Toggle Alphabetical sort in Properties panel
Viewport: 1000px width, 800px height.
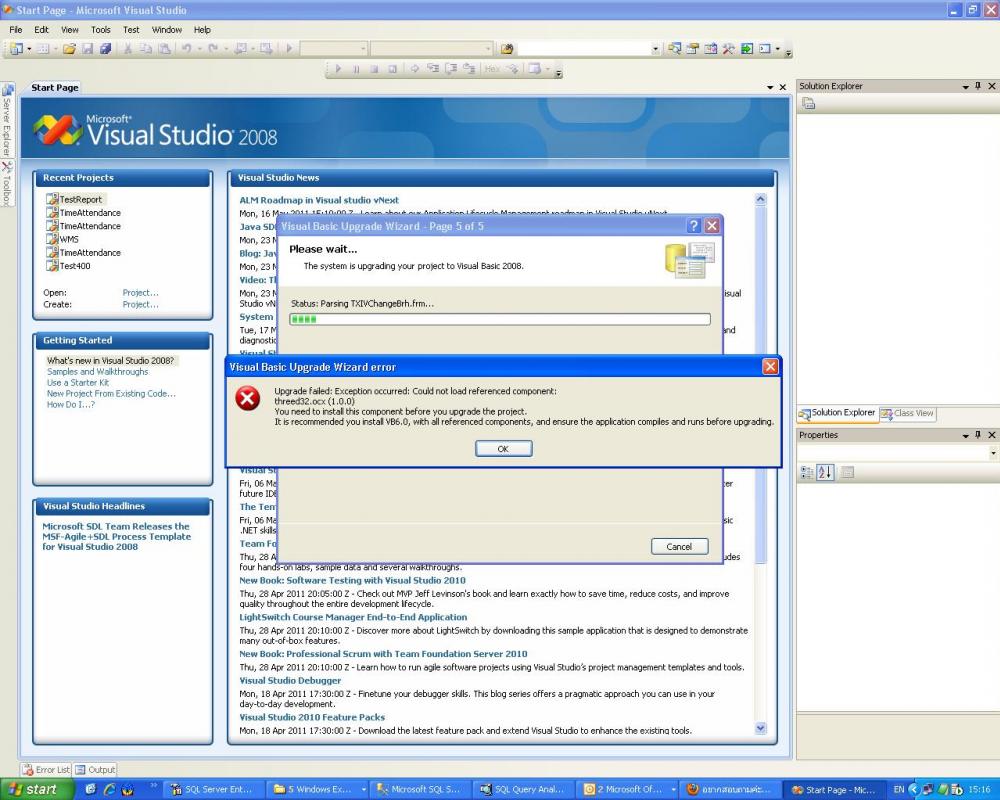point(825,473)
